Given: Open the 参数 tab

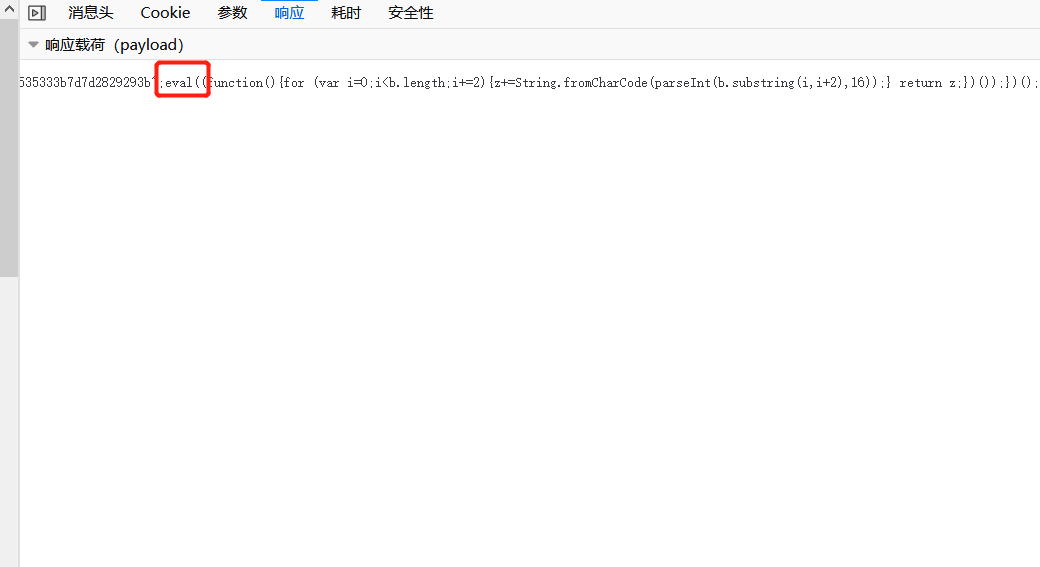Looking at the screenshot, I should tap(232, 13).
